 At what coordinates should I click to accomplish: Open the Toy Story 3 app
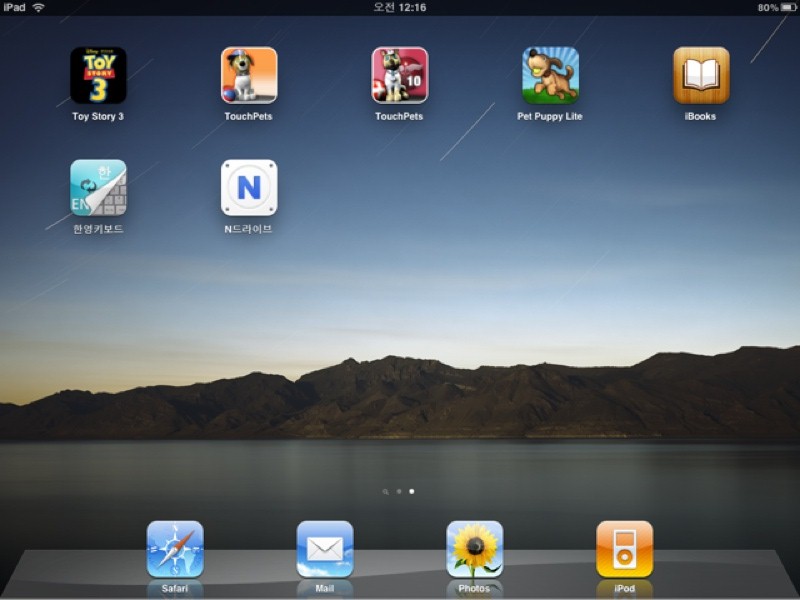pos(98,76)
